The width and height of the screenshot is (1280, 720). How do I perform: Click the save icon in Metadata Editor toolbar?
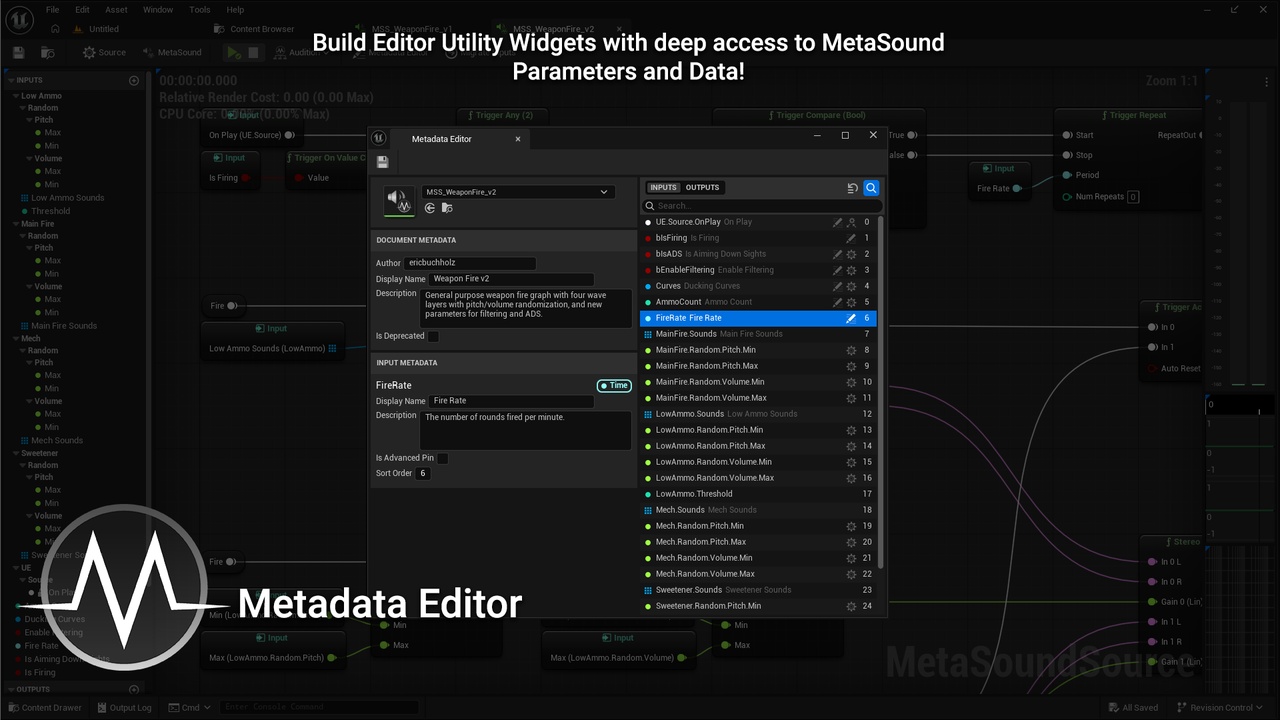coord(382,162)
